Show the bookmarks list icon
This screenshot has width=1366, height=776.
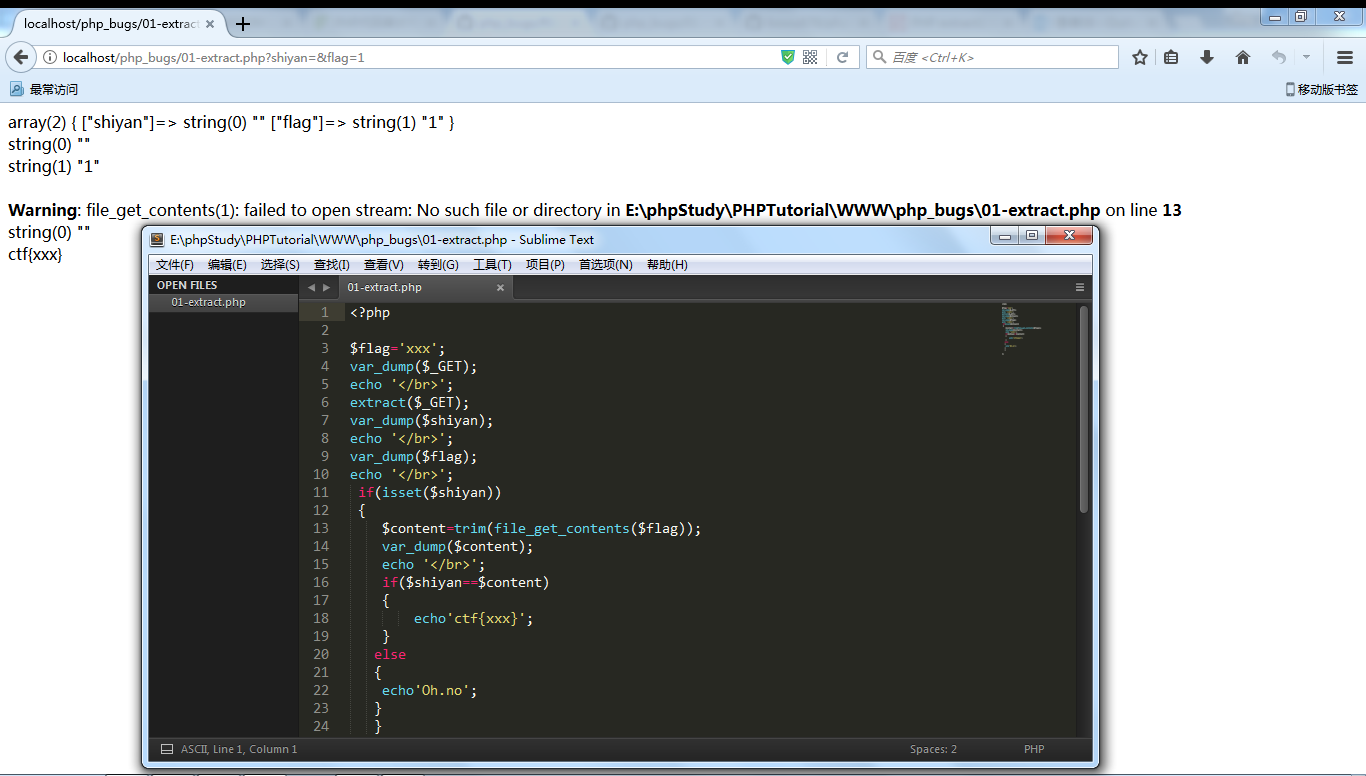[1171, 57]
